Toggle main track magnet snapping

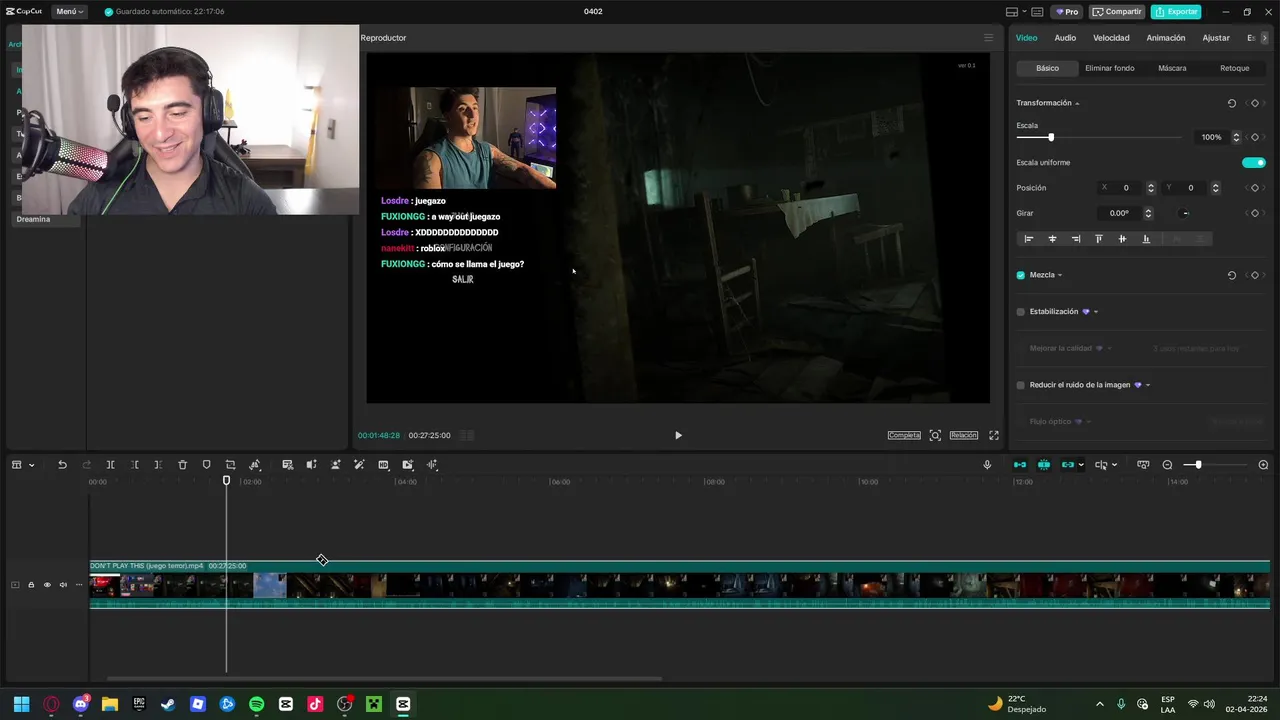1020,465
